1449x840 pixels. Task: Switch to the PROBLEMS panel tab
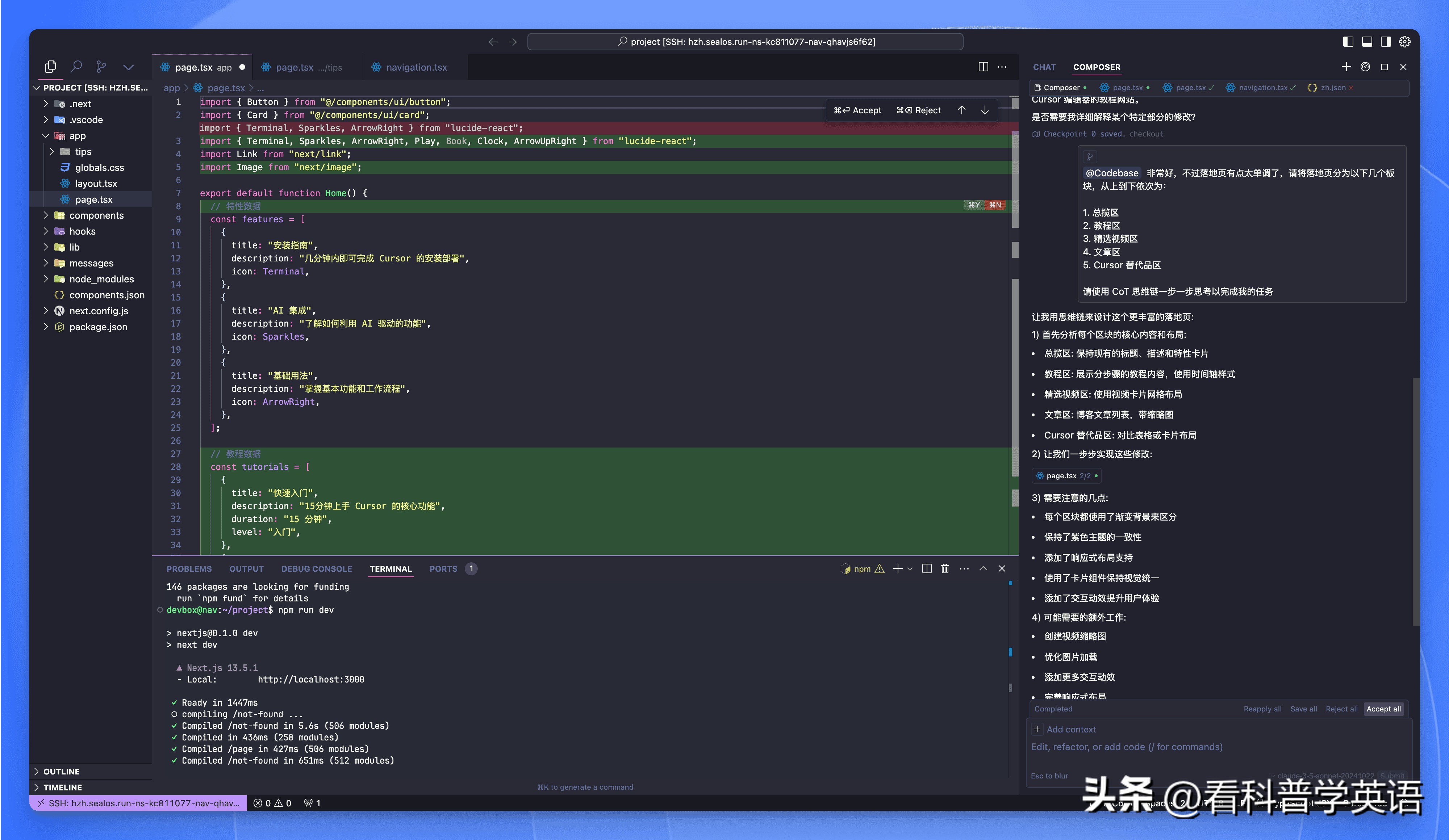[189, 568]
